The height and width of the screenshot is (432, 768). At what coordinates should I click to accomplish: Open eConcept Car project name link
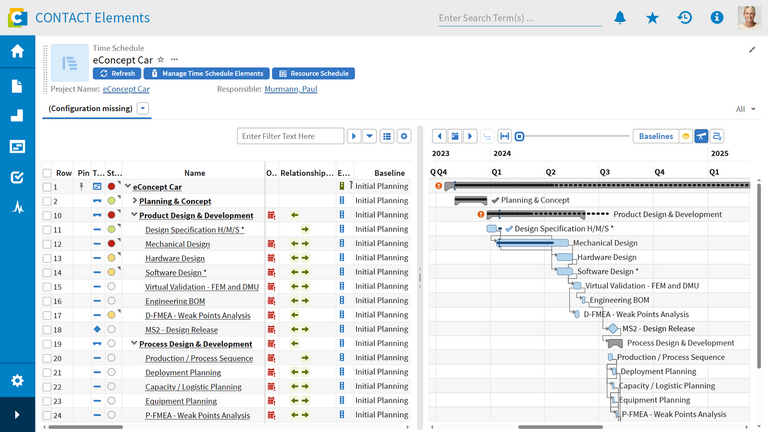(126, 89)
